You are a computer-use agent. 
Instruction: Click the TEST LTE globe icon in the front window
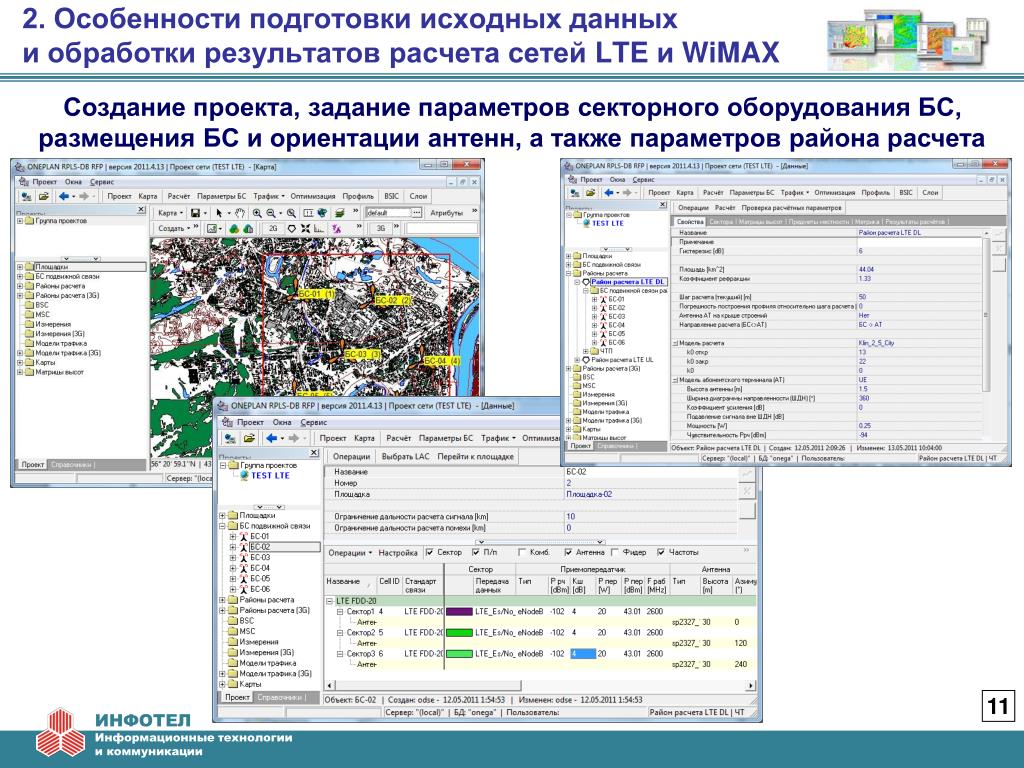[x=244, y=475]
